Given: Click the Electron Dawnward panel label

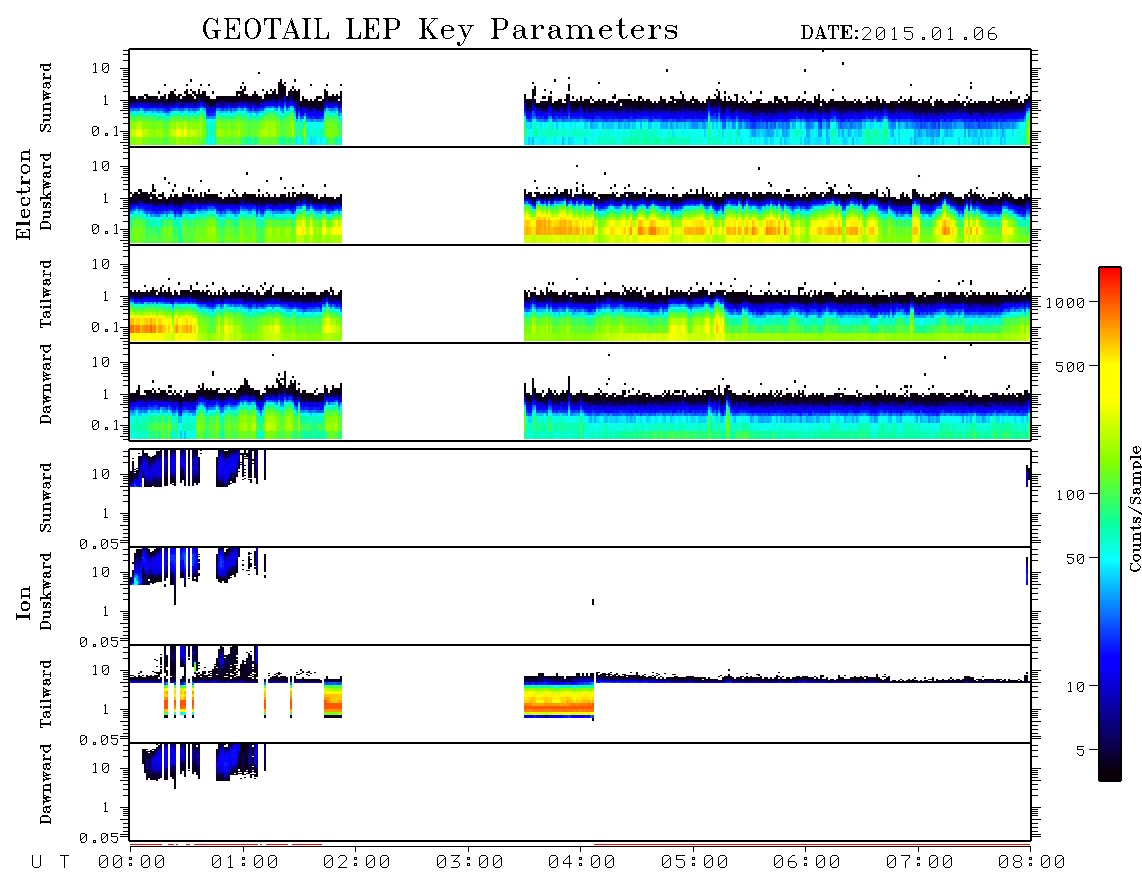Looking at the screenshot, I should 46,385.
